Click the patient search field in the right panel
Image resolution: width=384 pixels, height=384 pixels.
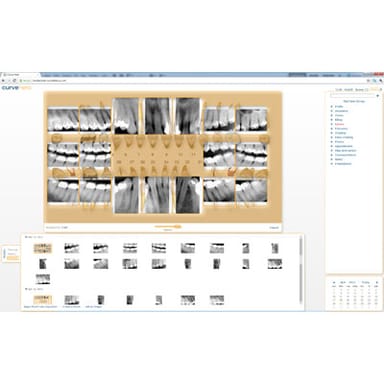[x=352, y=96]
